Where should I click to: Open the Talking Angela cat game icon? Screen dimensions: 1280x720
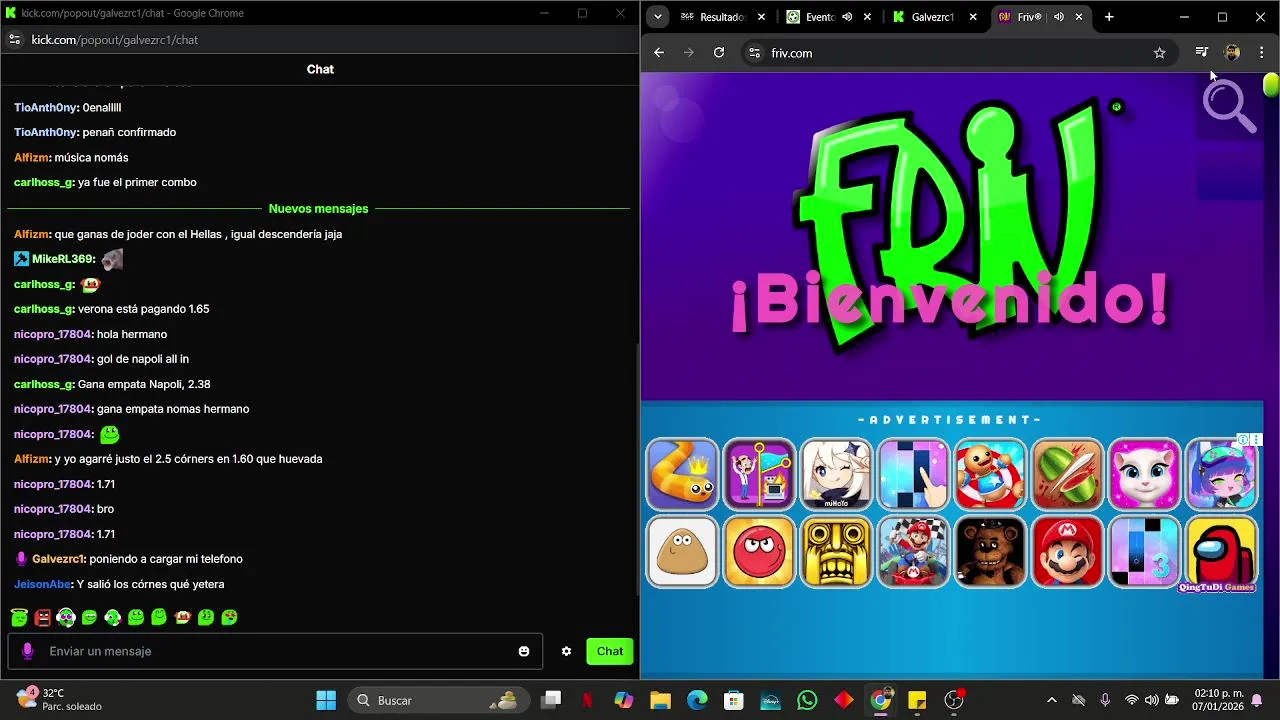tap(1144, 474)
